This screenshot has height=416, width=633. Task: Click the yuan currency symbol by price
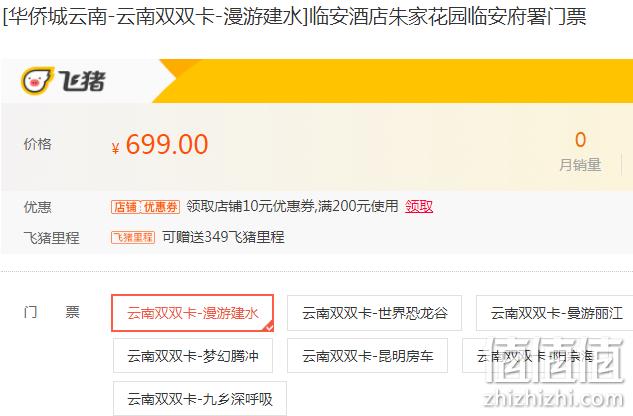(x=115, y=149)
